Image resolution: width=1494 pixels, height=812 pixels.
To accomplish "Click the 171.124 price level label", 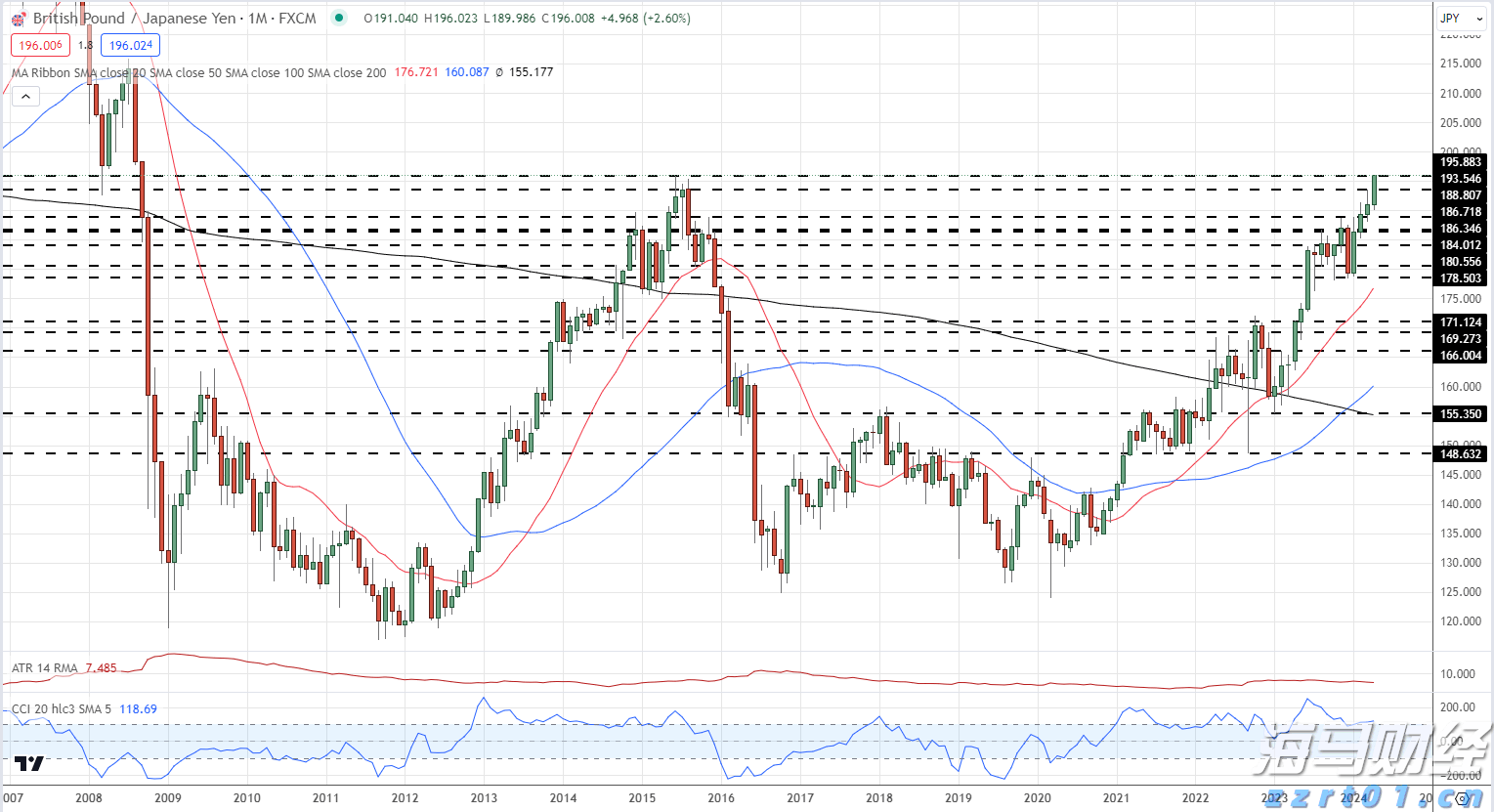I will pyautogui.click(x=1461, y=322).
